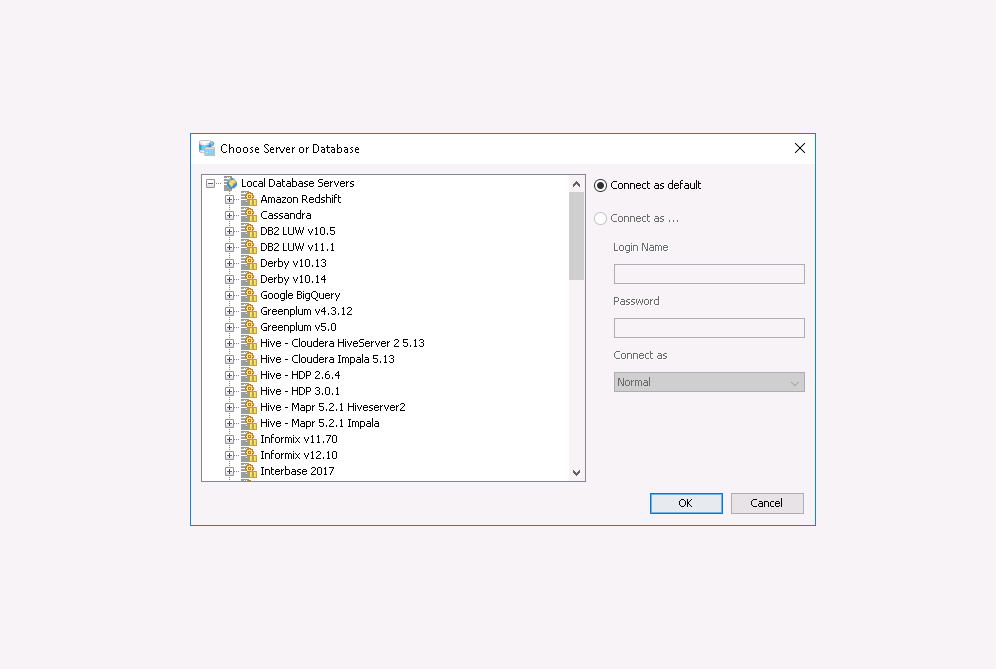Viewport: 996px width, 669px height.
Task: Click the Local Database Servers root icon
Action: click(x=231, y=183)
